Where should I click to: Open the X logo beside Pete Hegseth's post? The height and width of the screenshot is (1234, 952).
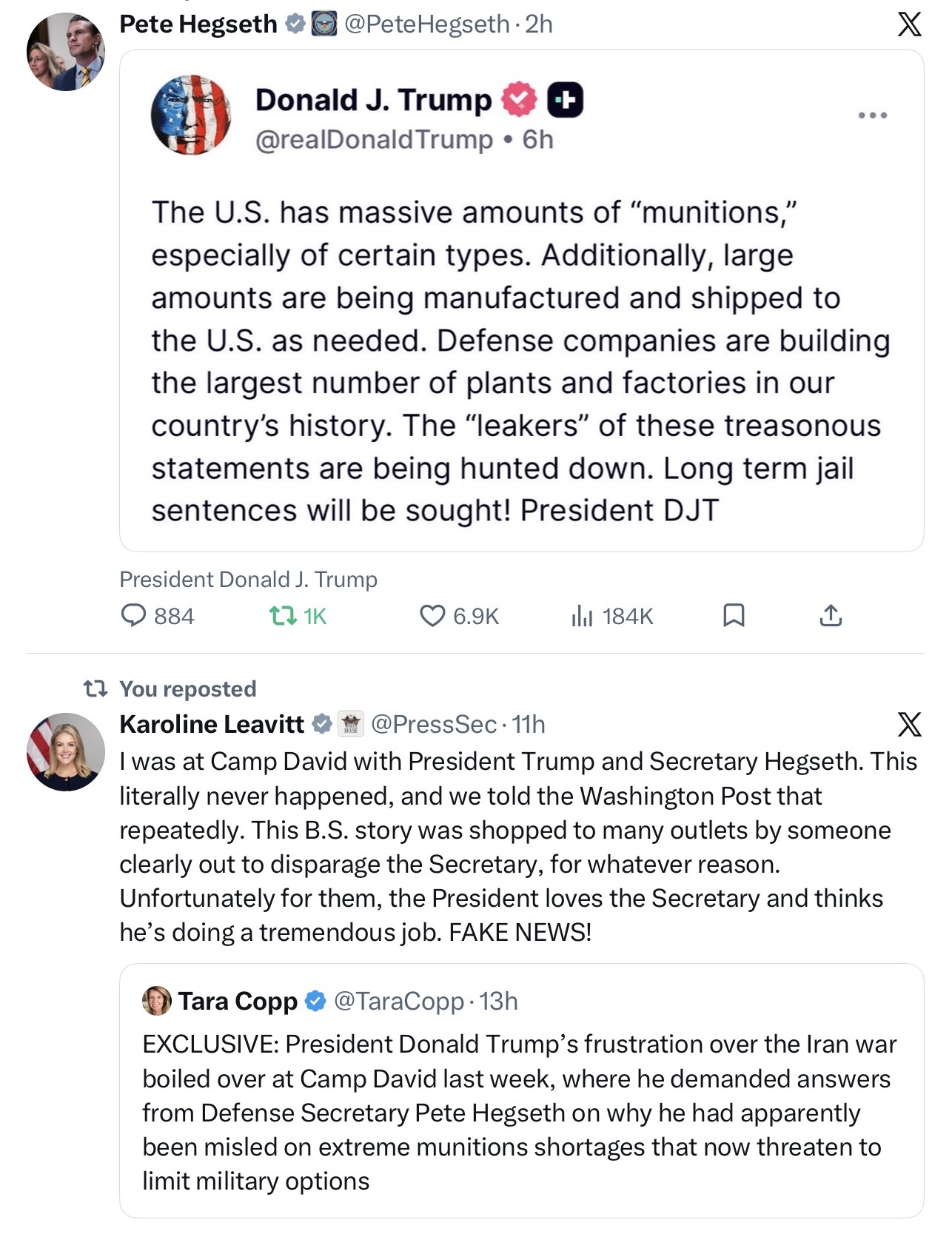(909, 24)
